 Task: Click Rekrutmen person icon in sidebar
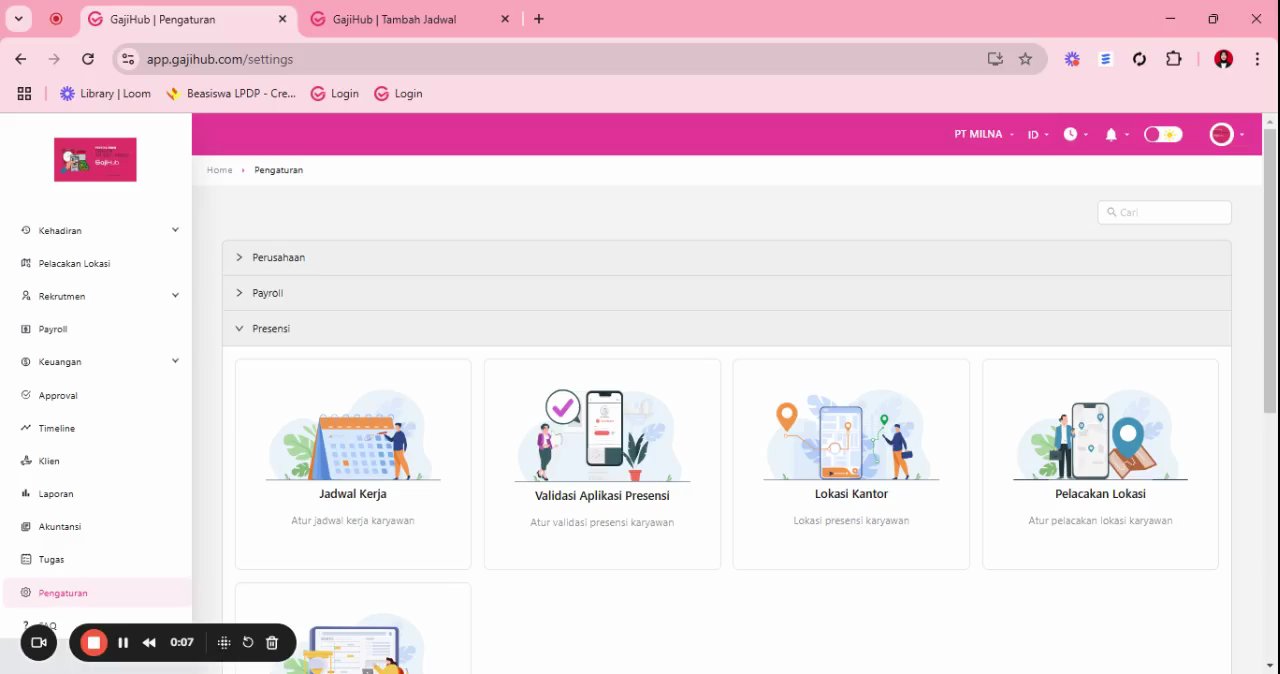[x=26, y=296]
